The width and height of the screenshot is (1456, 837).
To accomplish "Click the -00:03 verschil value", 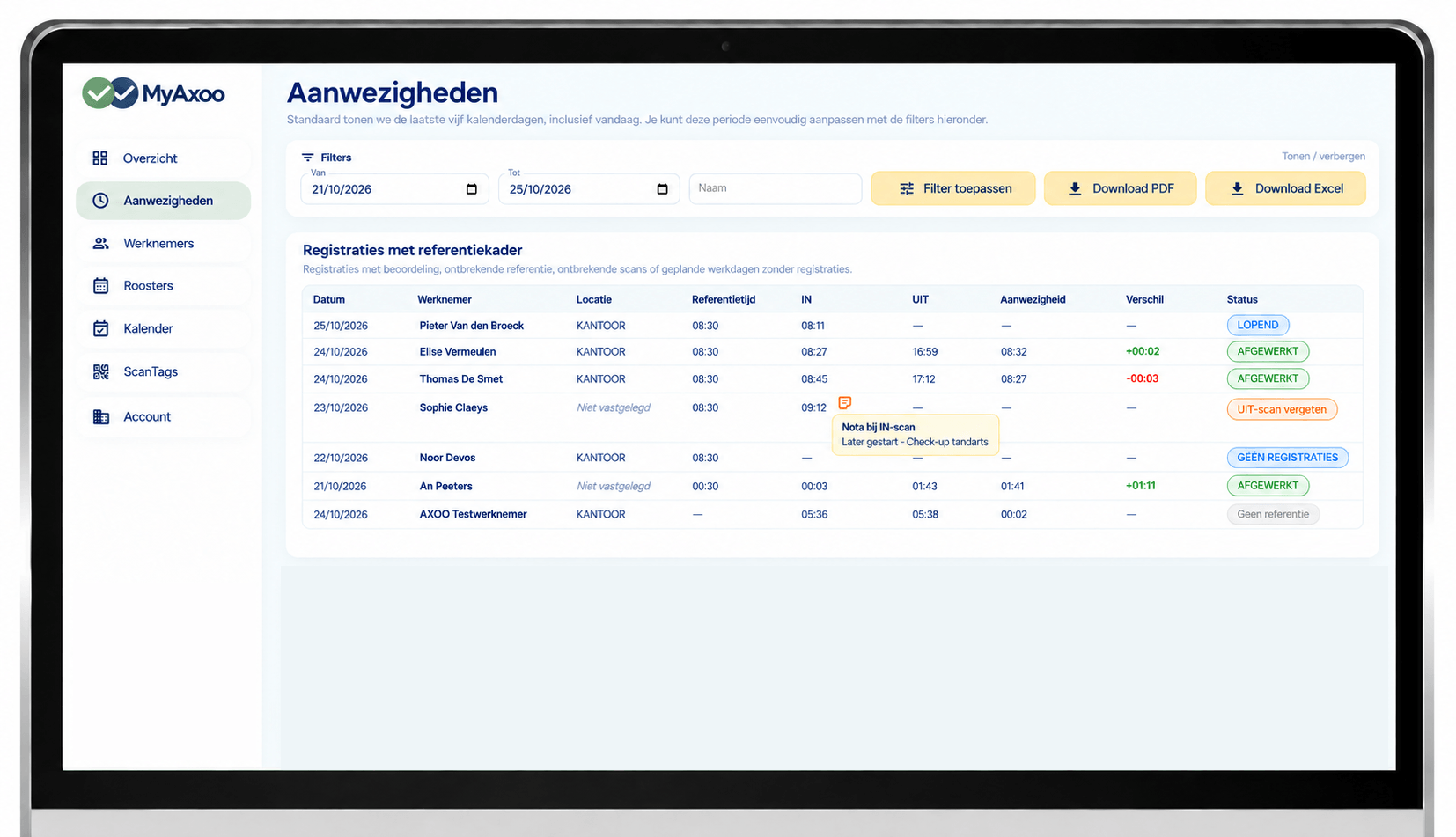I will point(1142,378).
